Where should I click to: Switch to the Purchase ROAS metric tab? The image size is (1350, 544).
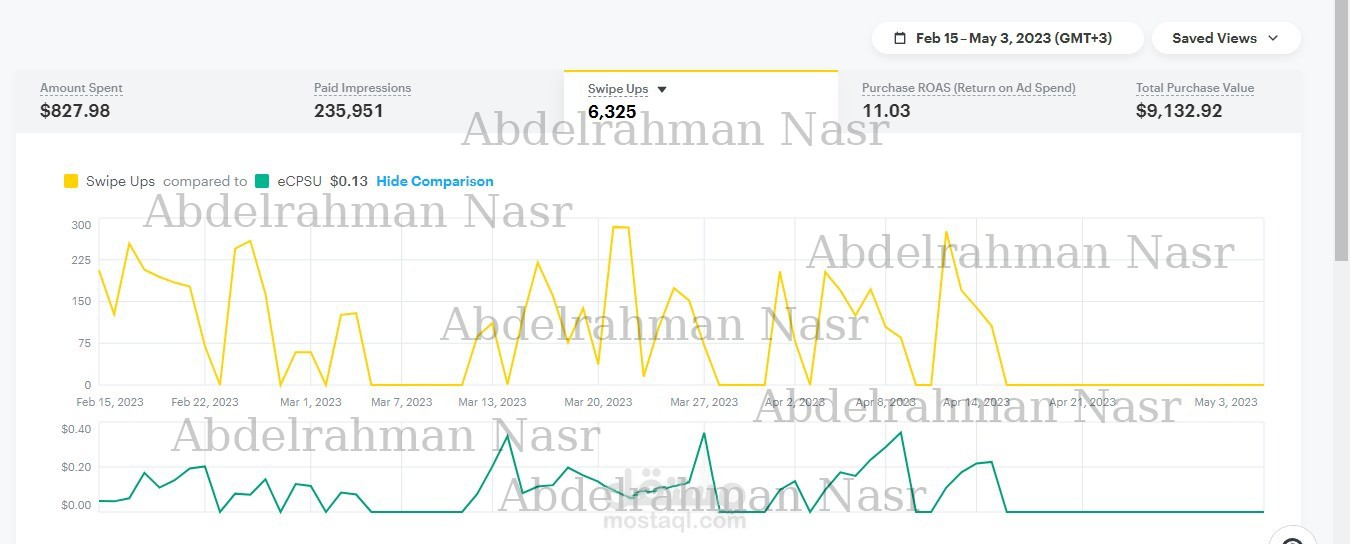click(x=975, y=101)
